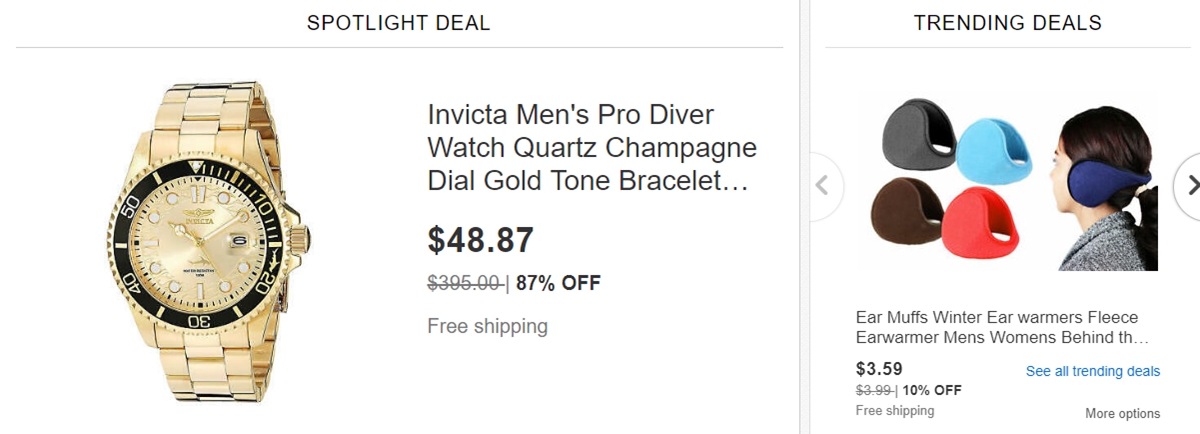The height and width of the screenshot is (434, 1200).
Task: Click the See all trending deals link
Action: coord(1092,371)
